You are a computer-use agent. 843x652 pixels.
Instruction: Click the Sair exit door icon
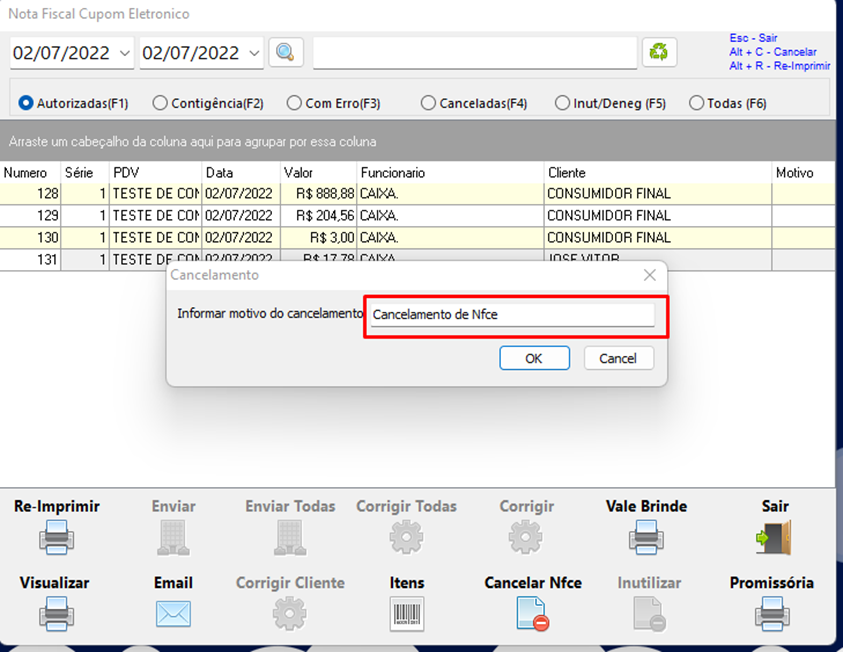pos(774,538)
